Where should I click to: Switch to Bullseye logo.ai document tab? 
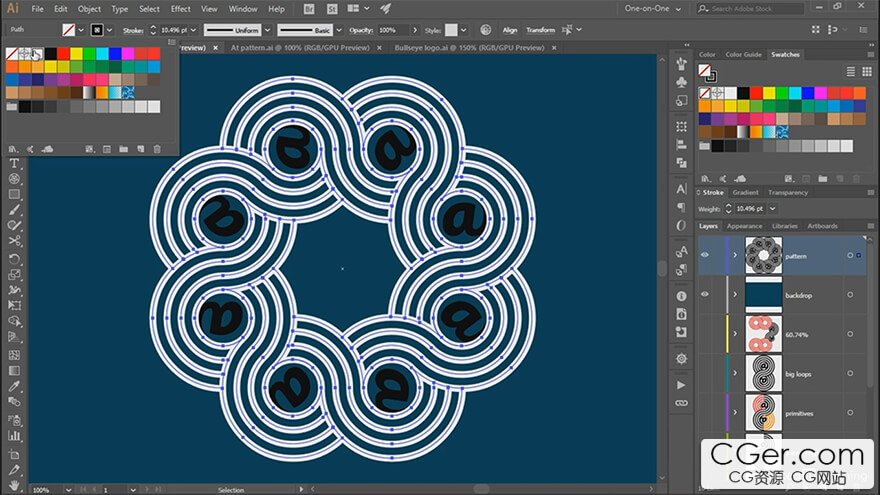(x=469, y=48)
